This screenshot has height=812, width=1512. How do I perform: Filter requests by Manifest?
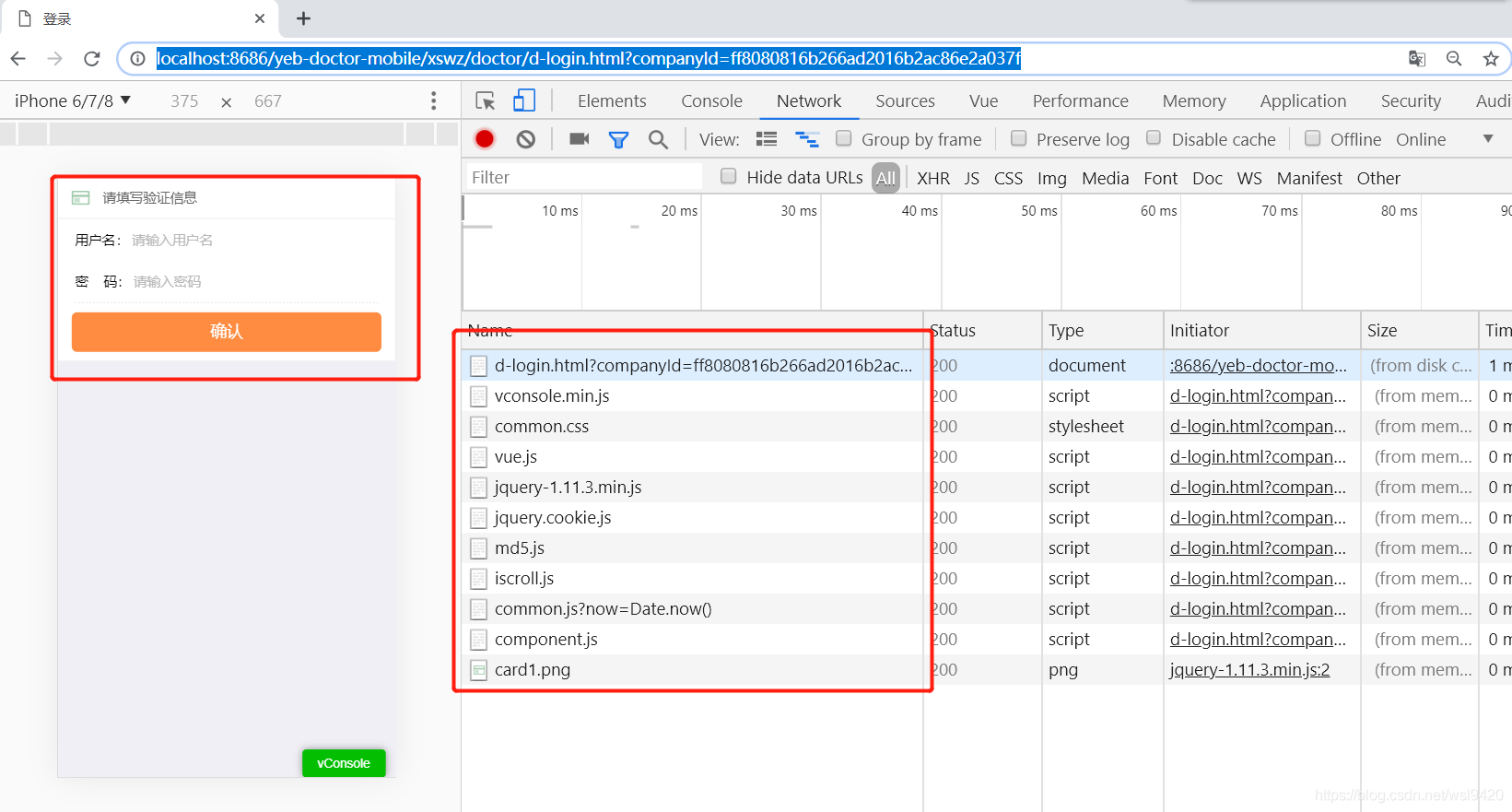[1309, 178]
